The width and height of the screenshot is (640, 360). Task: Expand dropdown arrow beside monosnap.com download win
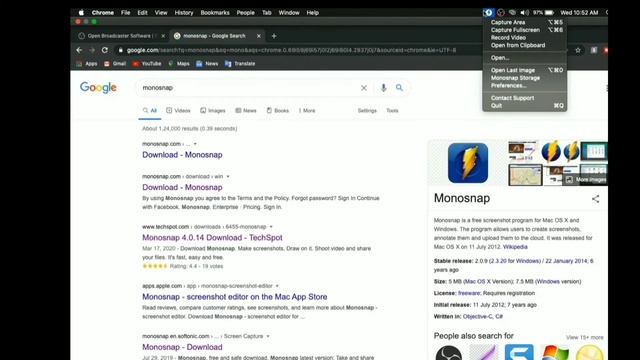coord(228,177)
